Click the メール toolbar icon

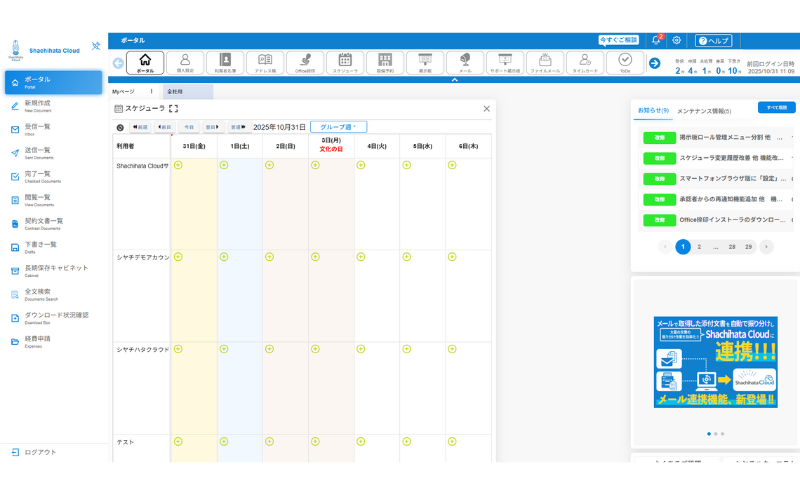[x=464, y=63]
